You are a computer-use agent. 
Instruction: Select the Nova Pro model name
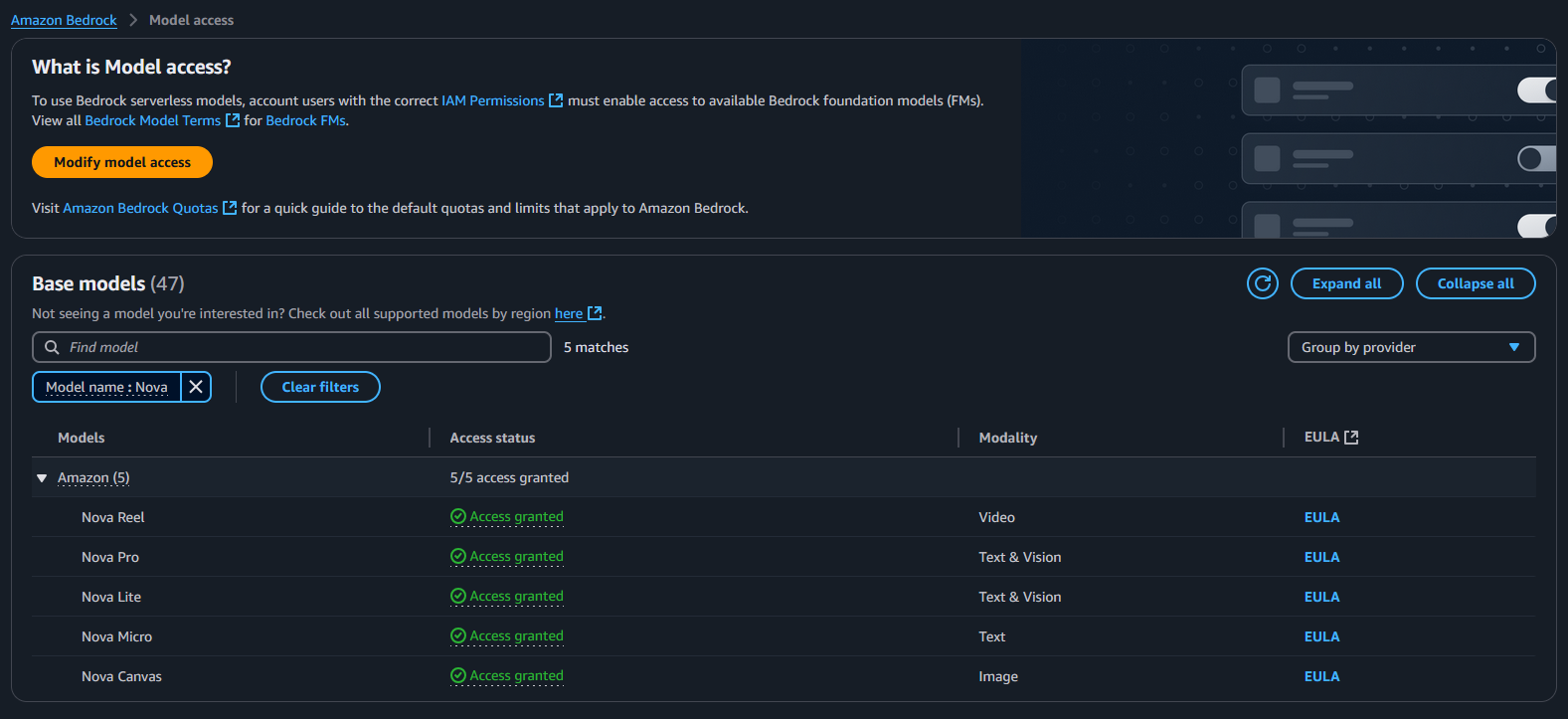pyautogui.click(x=110, y=557)
